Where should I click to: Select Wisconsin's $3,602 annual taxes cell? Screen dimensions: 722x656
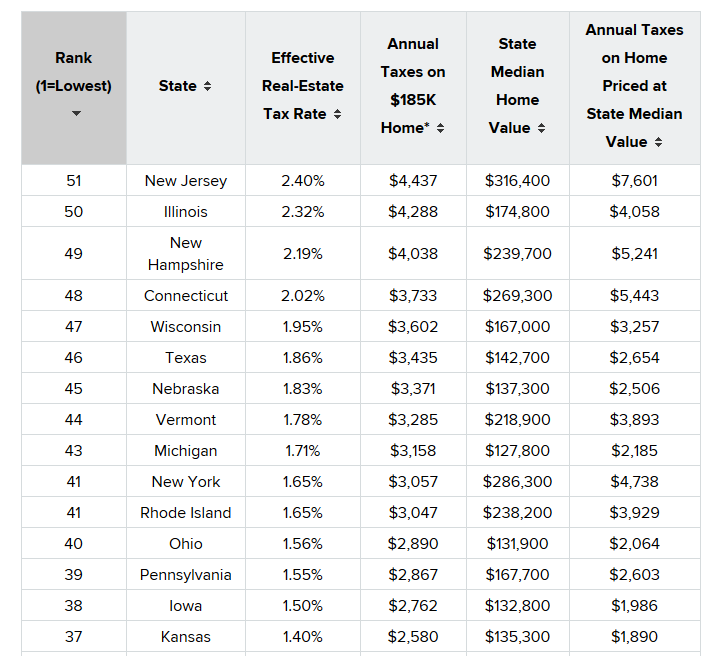(x=413, y=327)
